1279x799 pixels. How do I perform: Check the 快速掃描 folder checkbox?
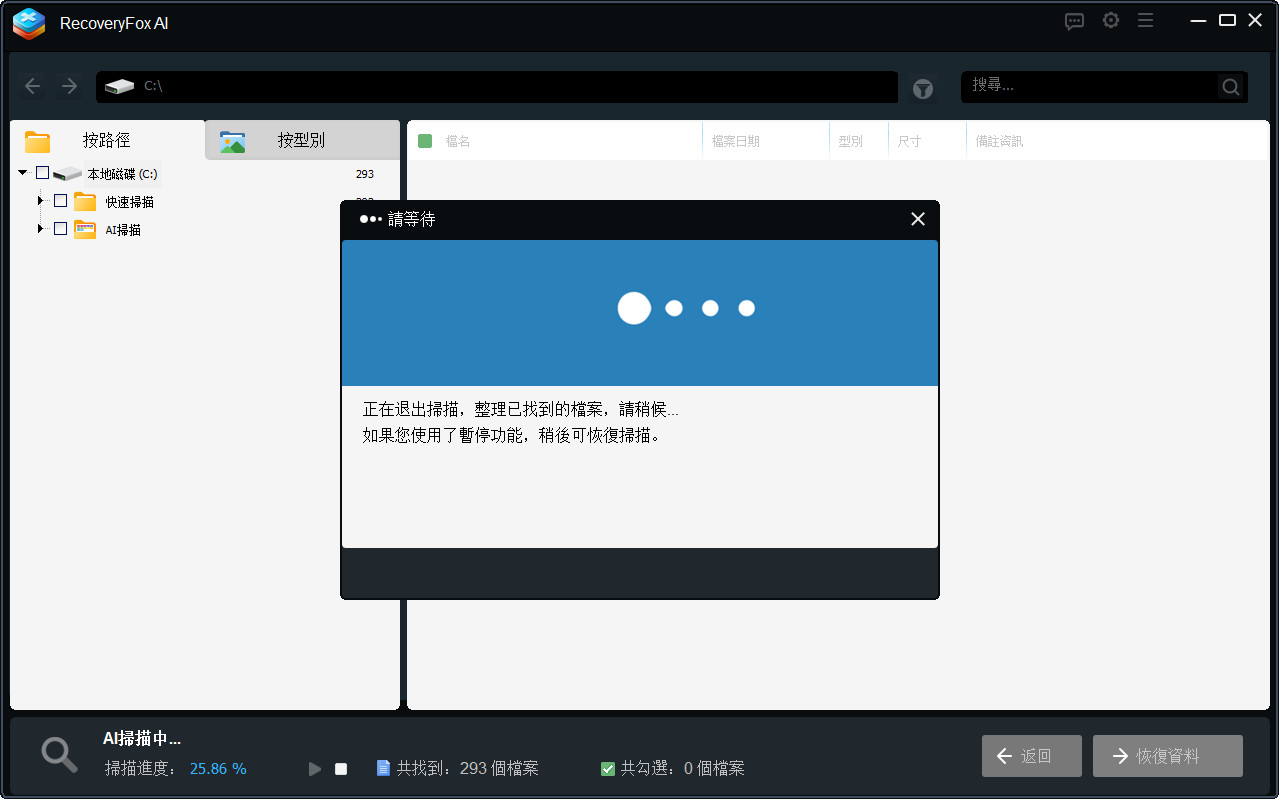60,200
